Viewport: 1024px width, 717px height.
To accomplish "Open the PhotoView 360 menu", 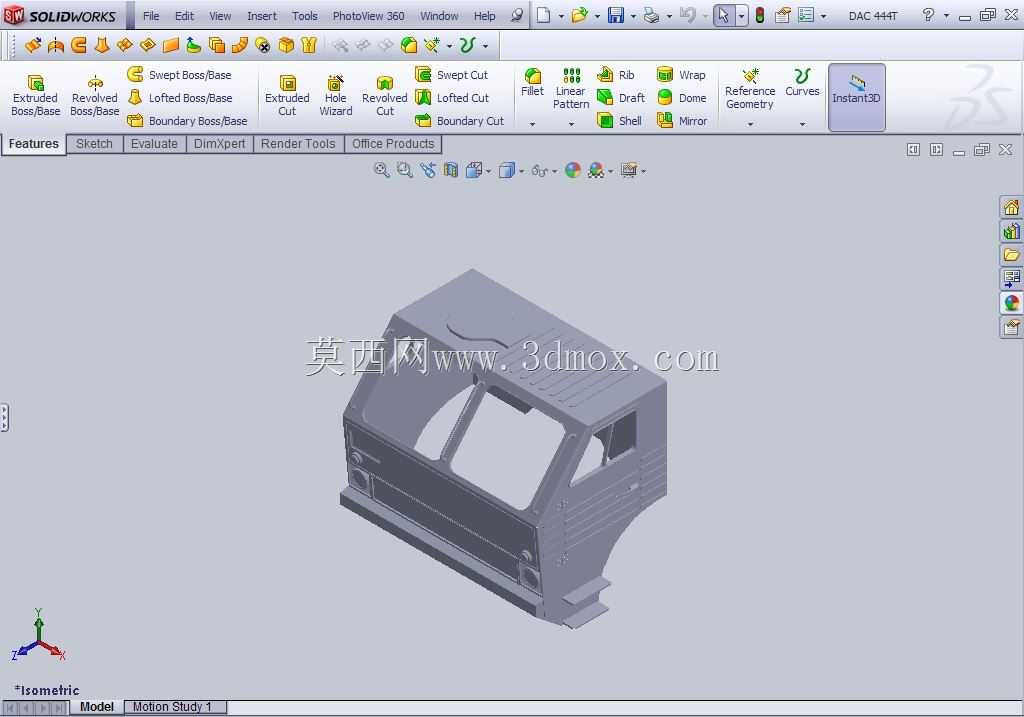I will pos(368,16).
